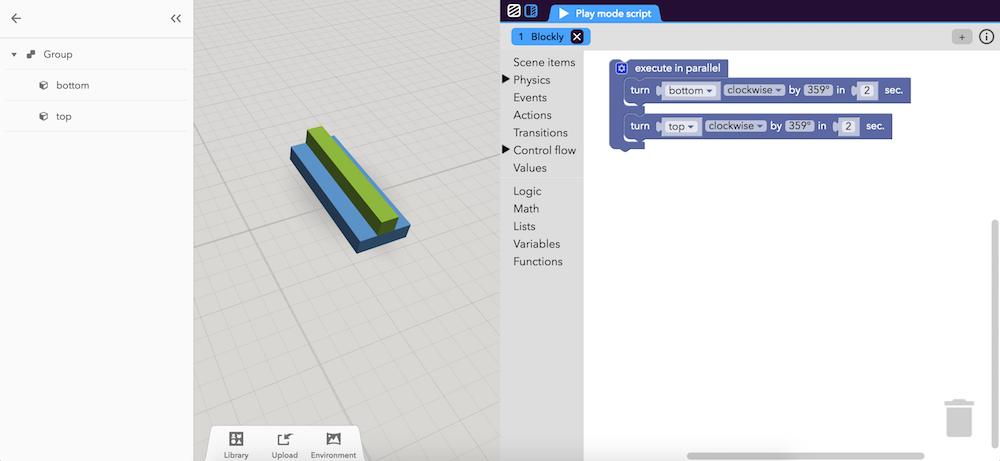Open the Events block category

(530, 98)
